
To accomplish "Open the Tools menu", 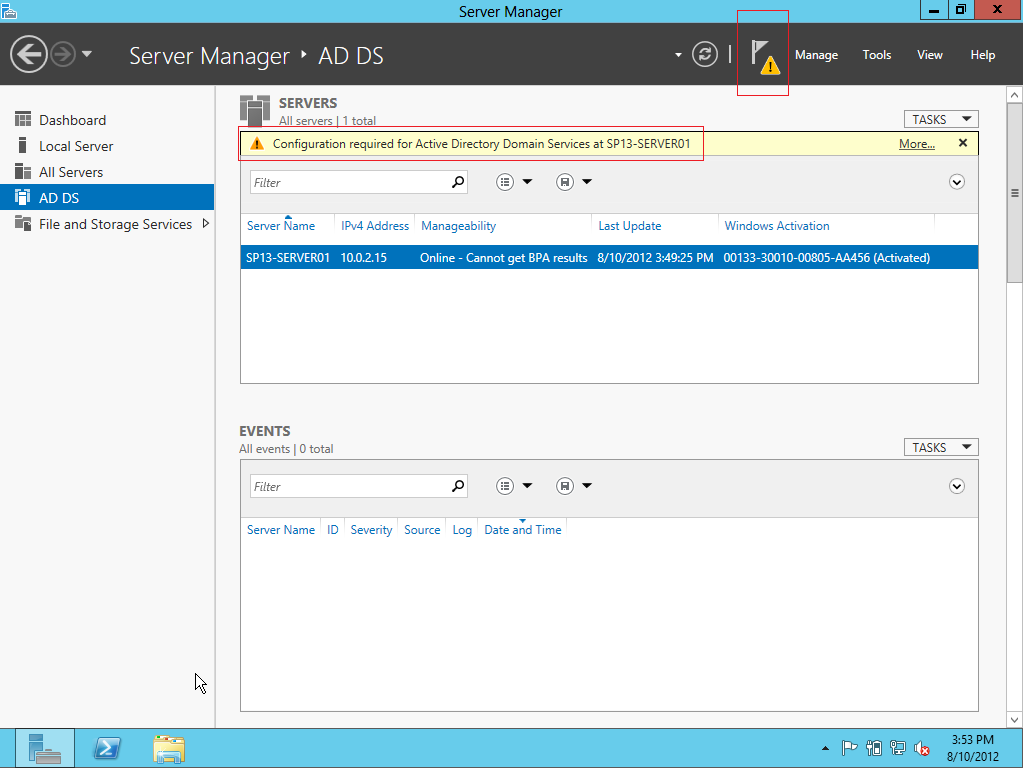I will 876,55.
